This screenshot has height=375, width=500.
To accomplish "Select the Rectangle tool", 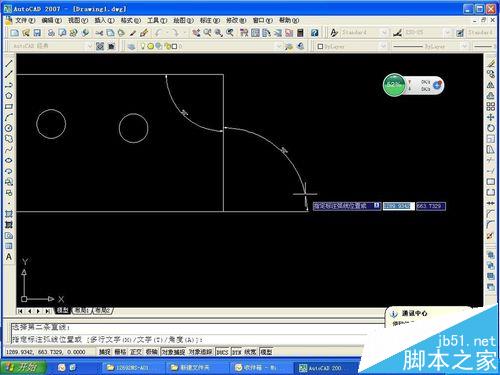I will pyautogui.click(x=9, y=107).
